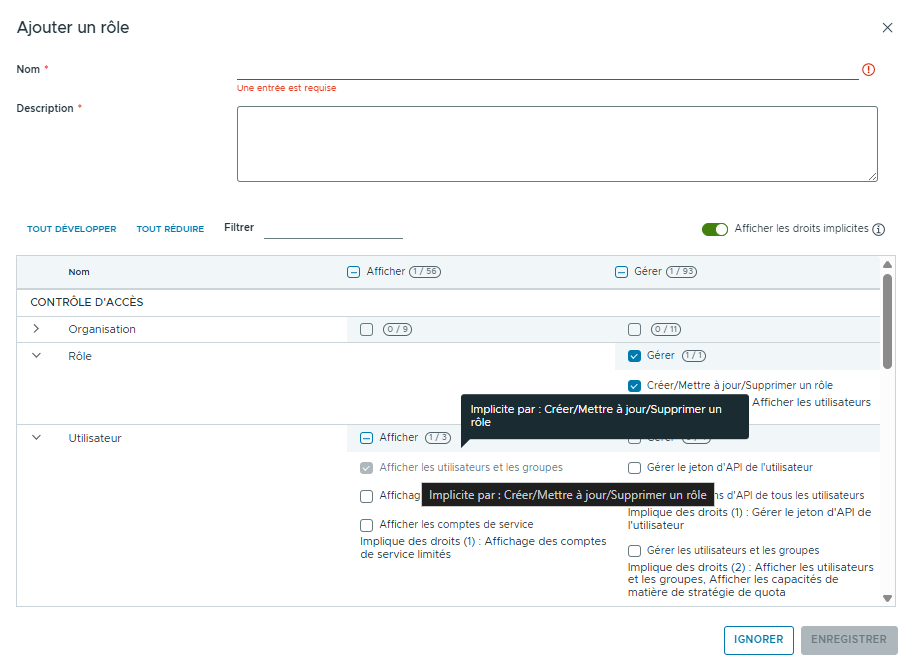914x670 pixels.
Task: Toggle the Afficher column header checkbox
Action: (353, 271)
